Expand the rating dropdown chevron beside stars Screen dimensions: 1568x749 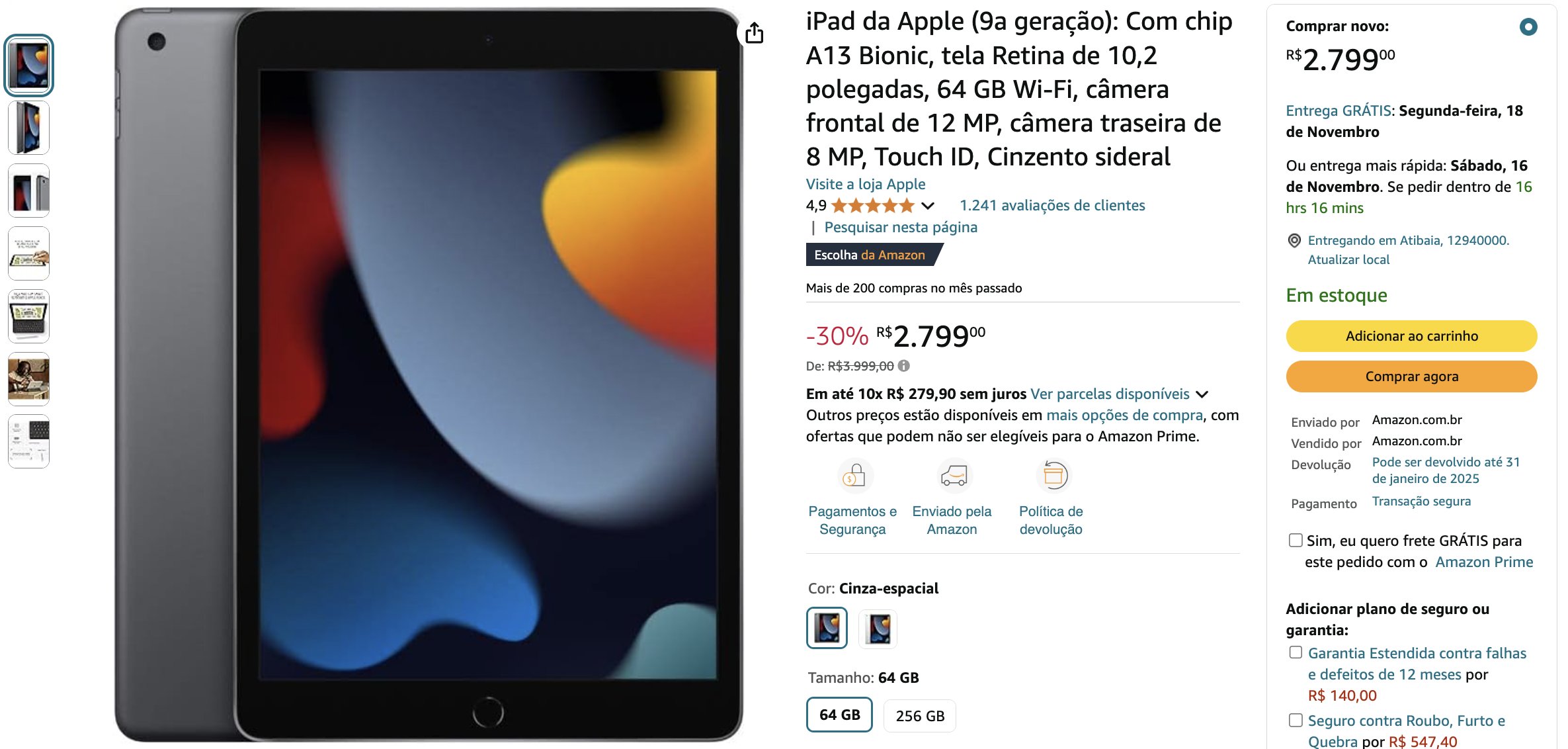(x=928, y=206)
